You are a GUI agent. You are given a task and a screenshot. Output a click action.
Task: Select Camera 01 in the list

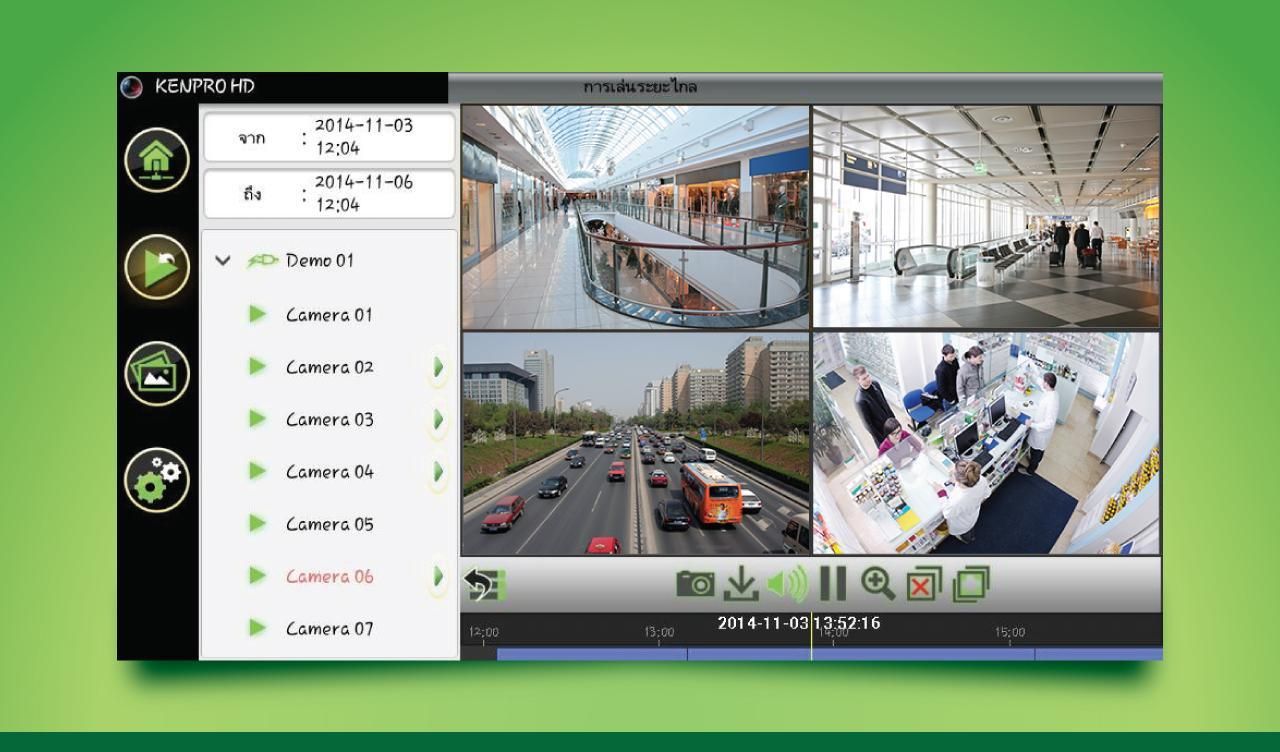point(328,315)
